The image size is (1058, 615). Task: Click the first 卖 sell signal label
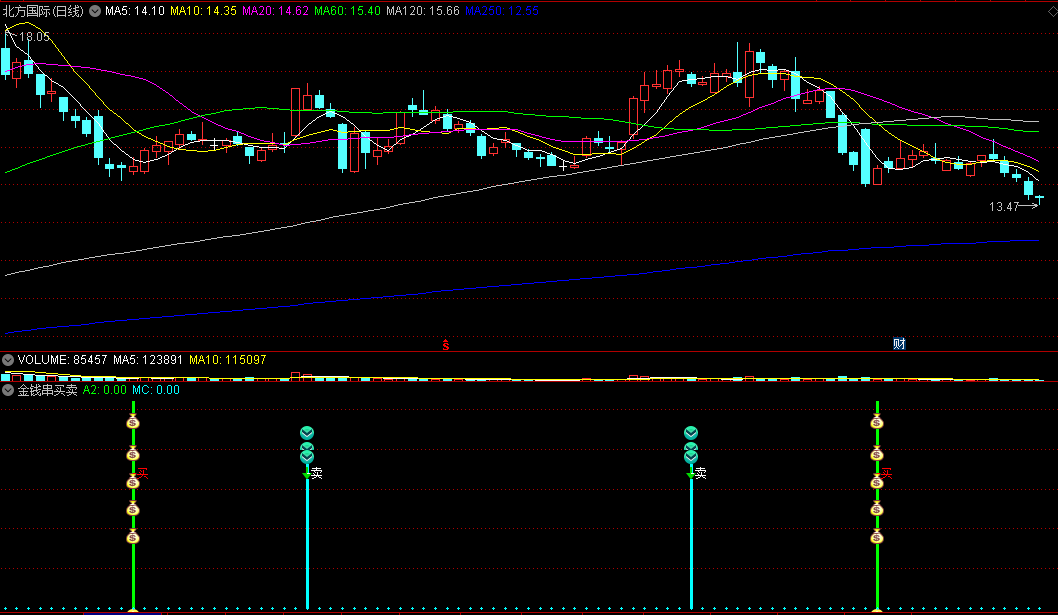pos(316,473)
